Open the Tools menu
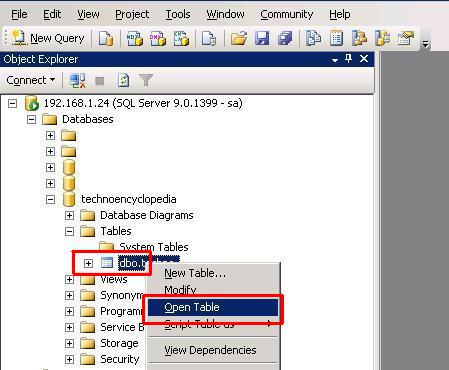Image resolution: width=449 pixels, height=370 pixels. click(178, 14)
